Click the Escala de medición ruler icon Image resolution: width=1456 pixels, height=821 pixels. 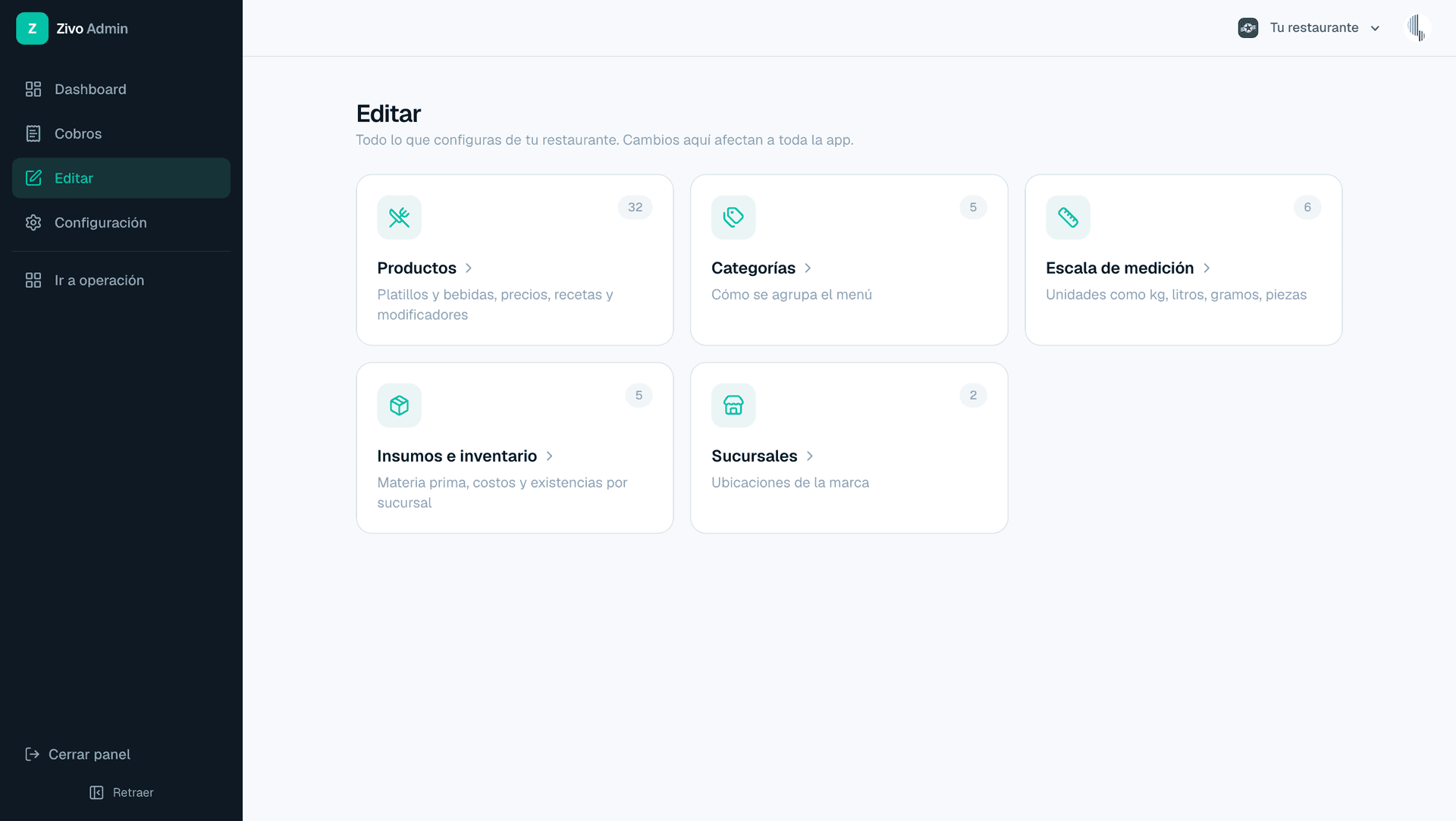coord(1068,218)
